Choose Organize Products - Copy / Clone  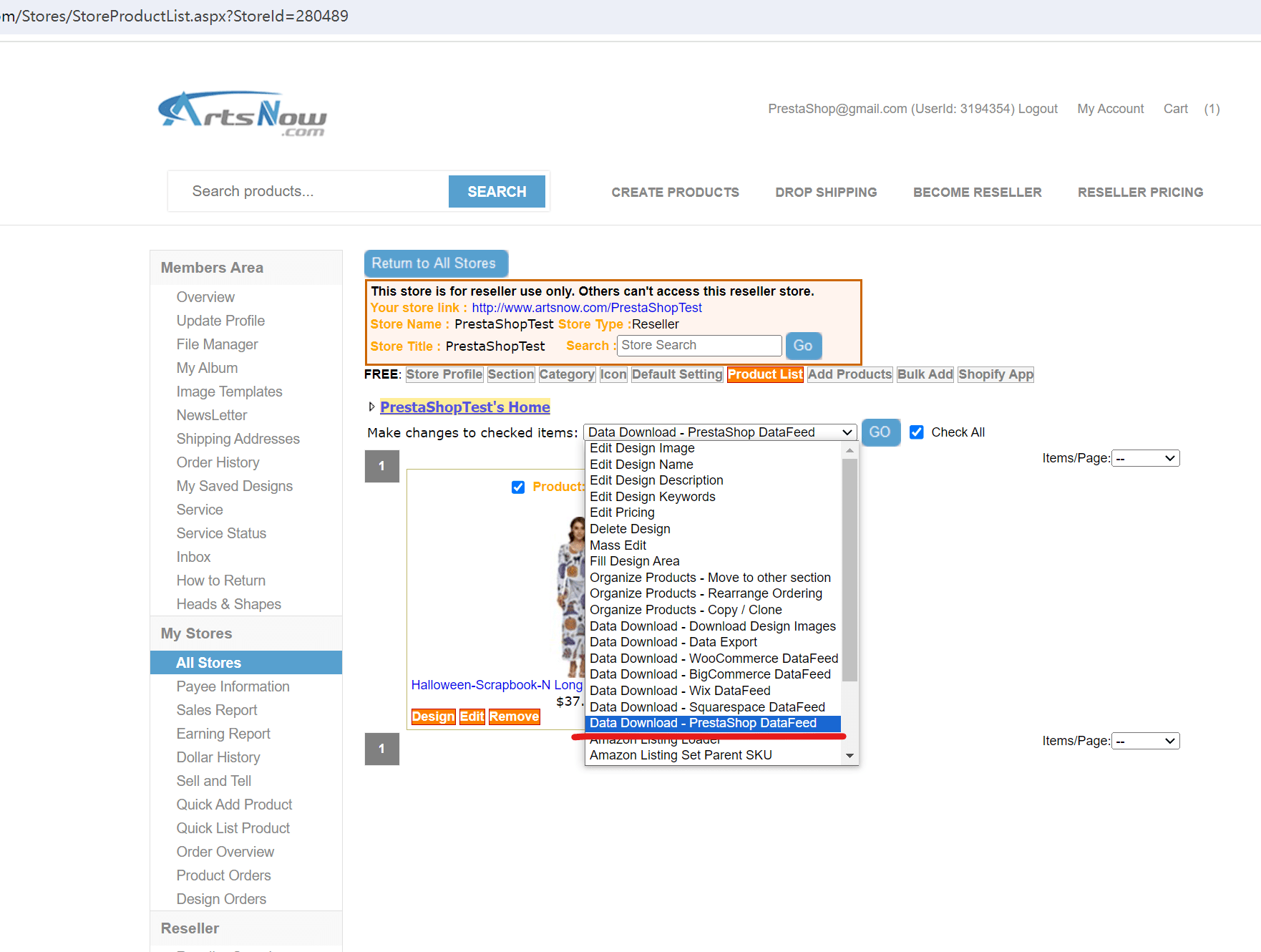713,610
